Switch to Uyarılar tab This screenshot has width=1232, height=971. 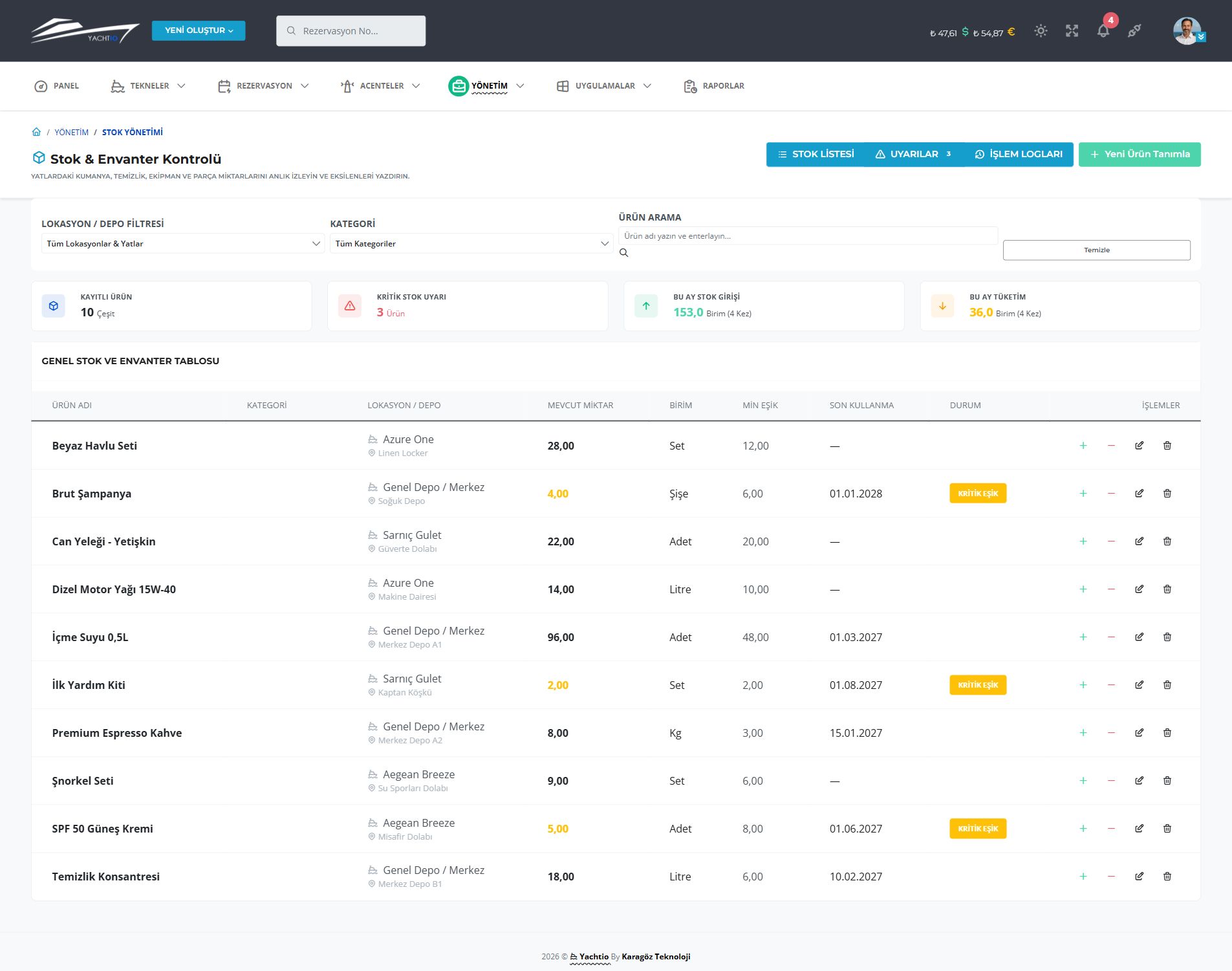(913, 154)
